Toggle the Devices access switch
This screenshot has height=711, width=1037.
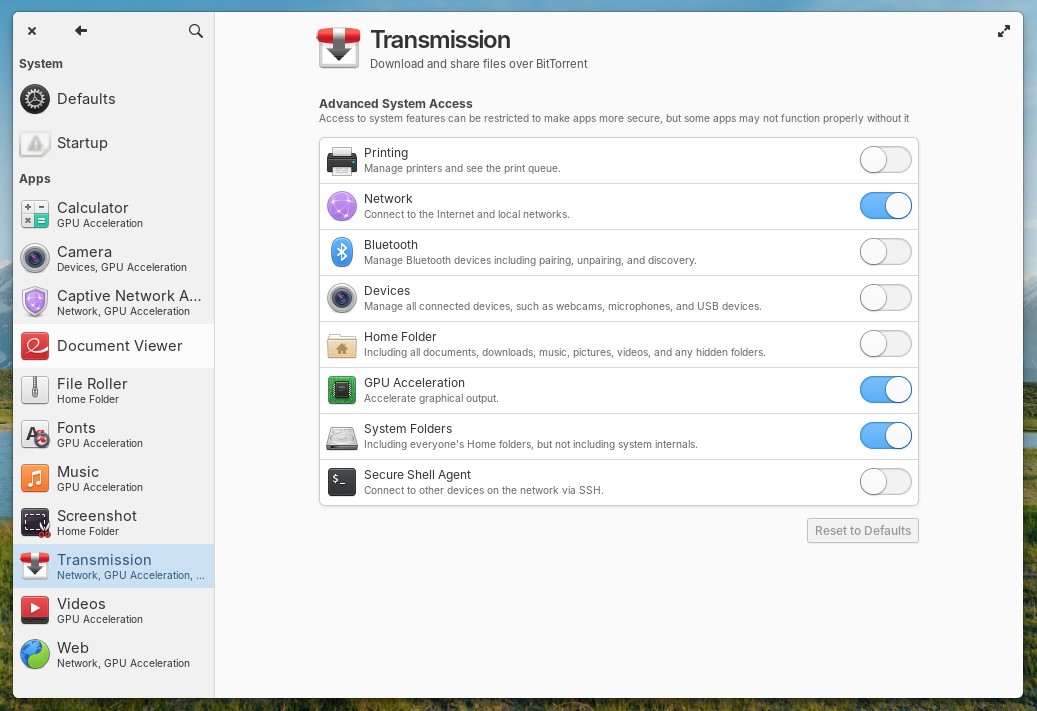pos(886,298)
